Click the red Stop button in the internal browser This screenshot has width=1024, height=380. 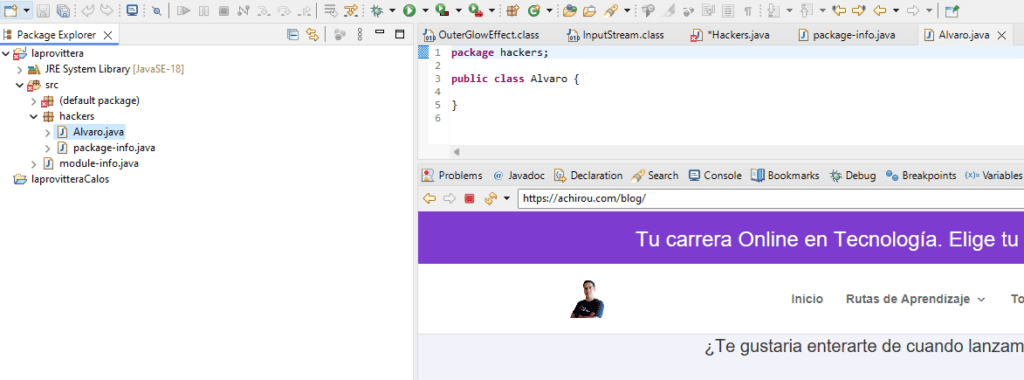tap(469, 198)
